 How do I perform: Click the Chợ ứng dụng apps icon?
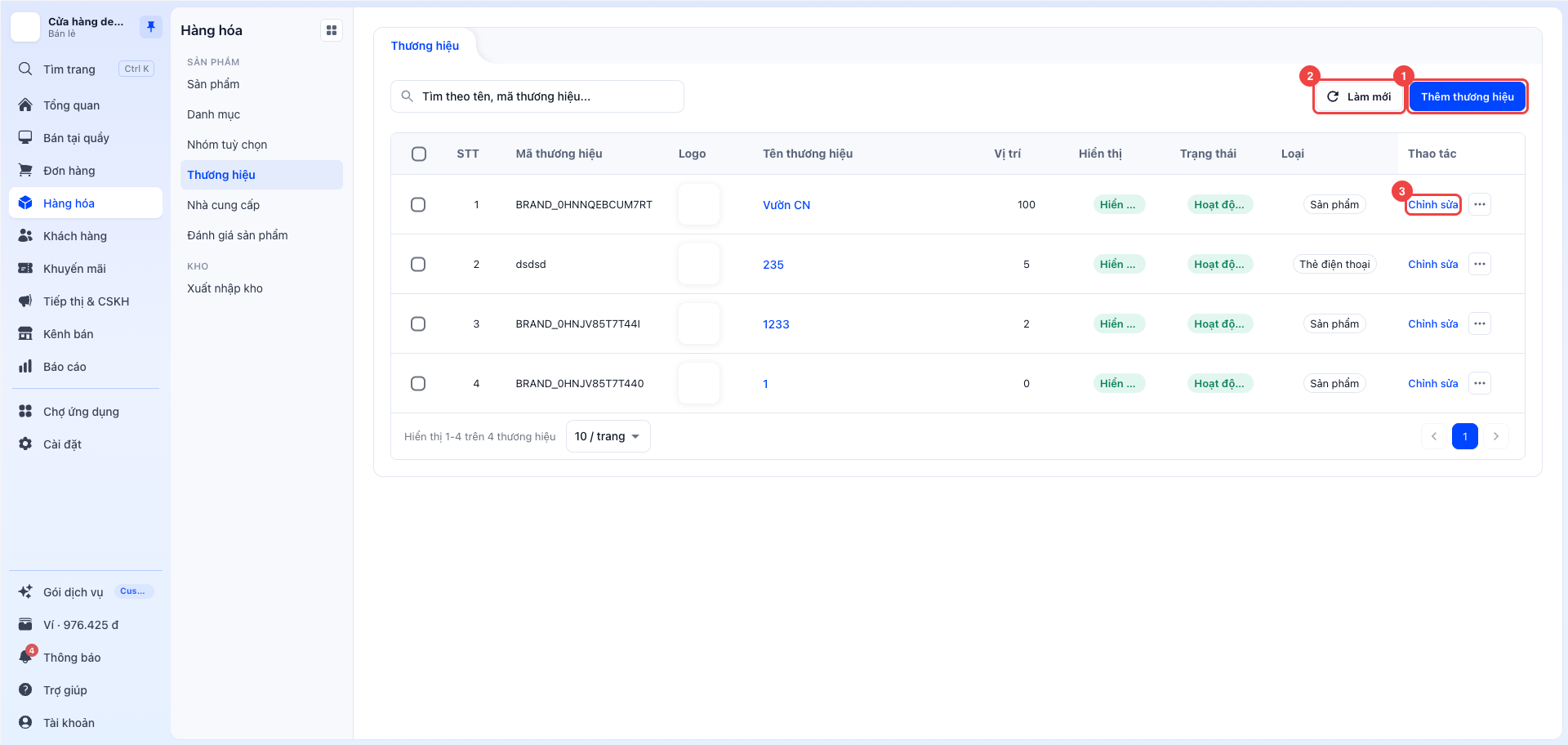click(25, 412)
